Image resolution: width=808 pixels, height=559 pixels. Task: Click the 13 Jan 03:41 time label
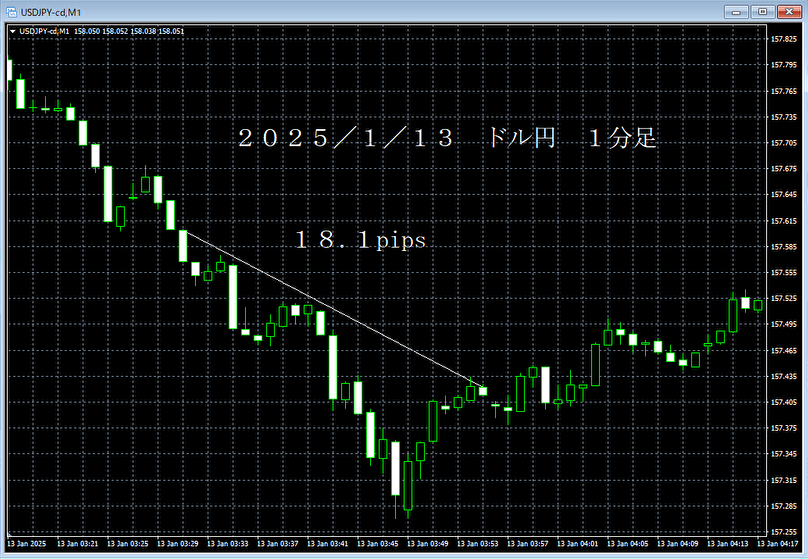click(x=327, y=544)
